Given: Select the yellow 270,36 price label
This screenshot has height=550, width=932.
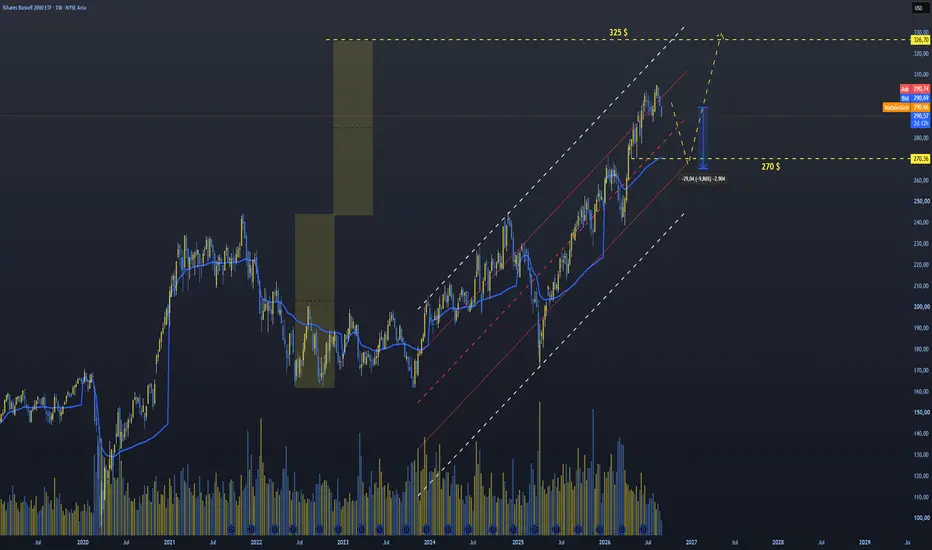Looking at the screenshot, I should (920, 159).
